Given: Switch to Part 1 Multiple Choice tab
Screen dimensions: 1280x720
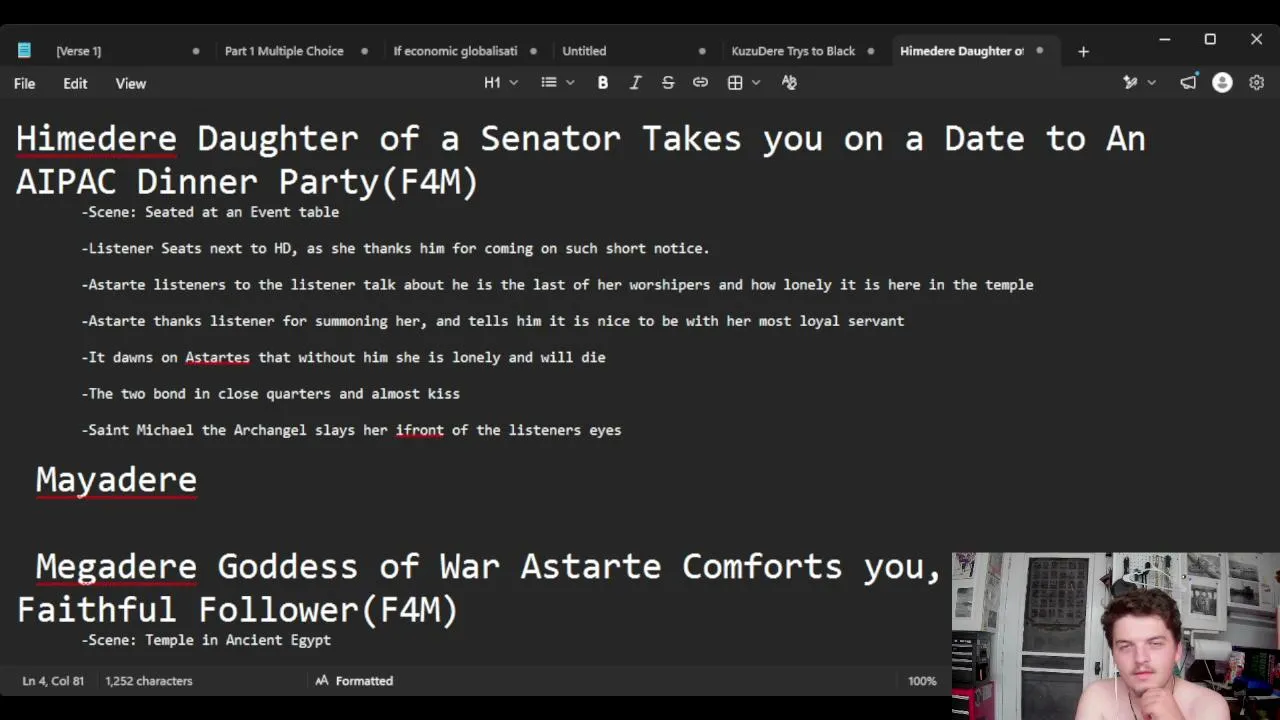Looking at the screenshot, I should (284, 51).
